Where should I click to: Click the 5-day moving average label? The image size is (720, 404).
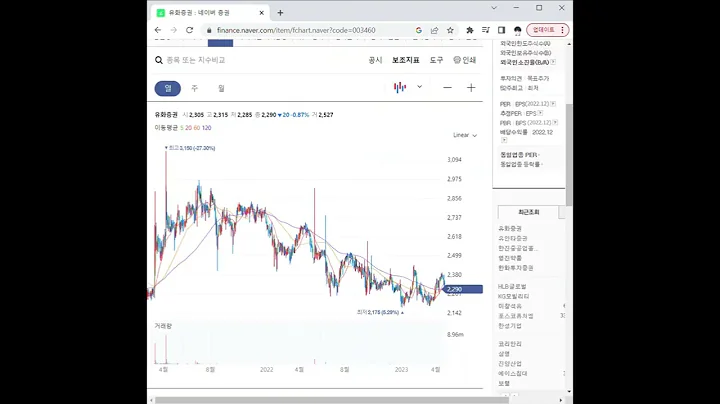(x=182, y=128)
